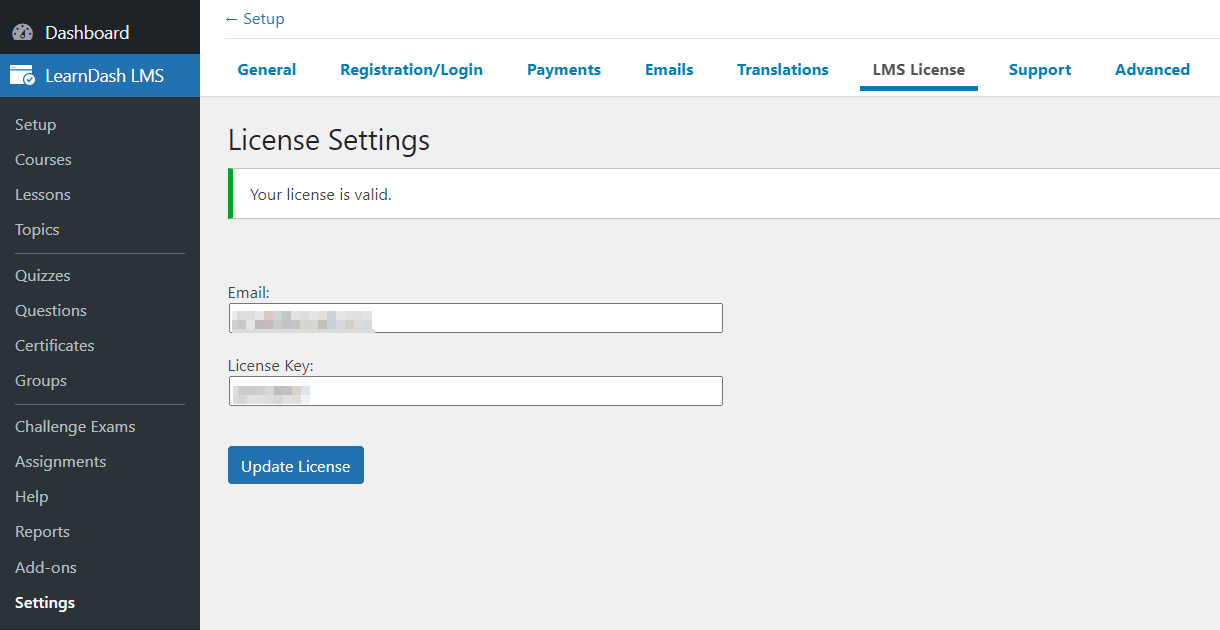
Task: Select the LMS License tab
Action: point(919,70)
